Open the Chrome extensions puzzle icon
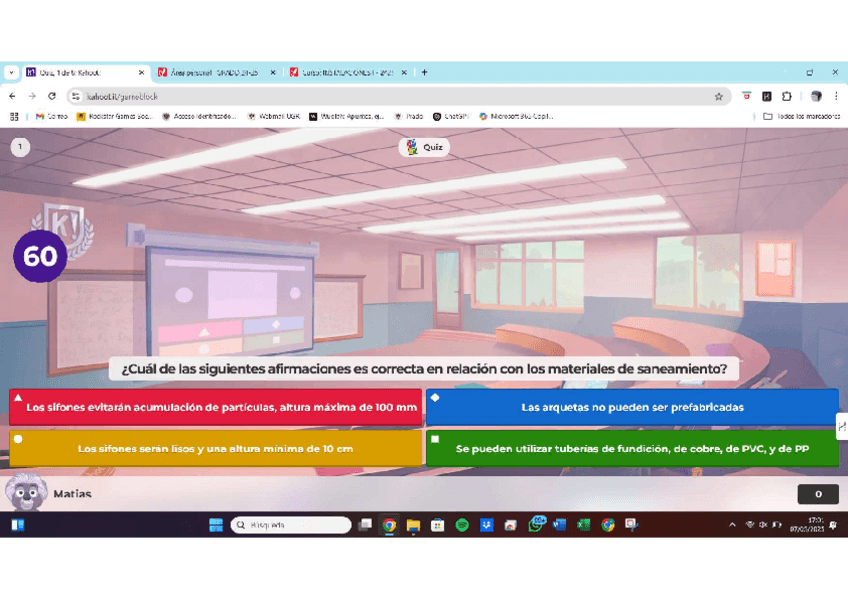The height and width of the screenshot is (599, 848). tap(787, 97)
